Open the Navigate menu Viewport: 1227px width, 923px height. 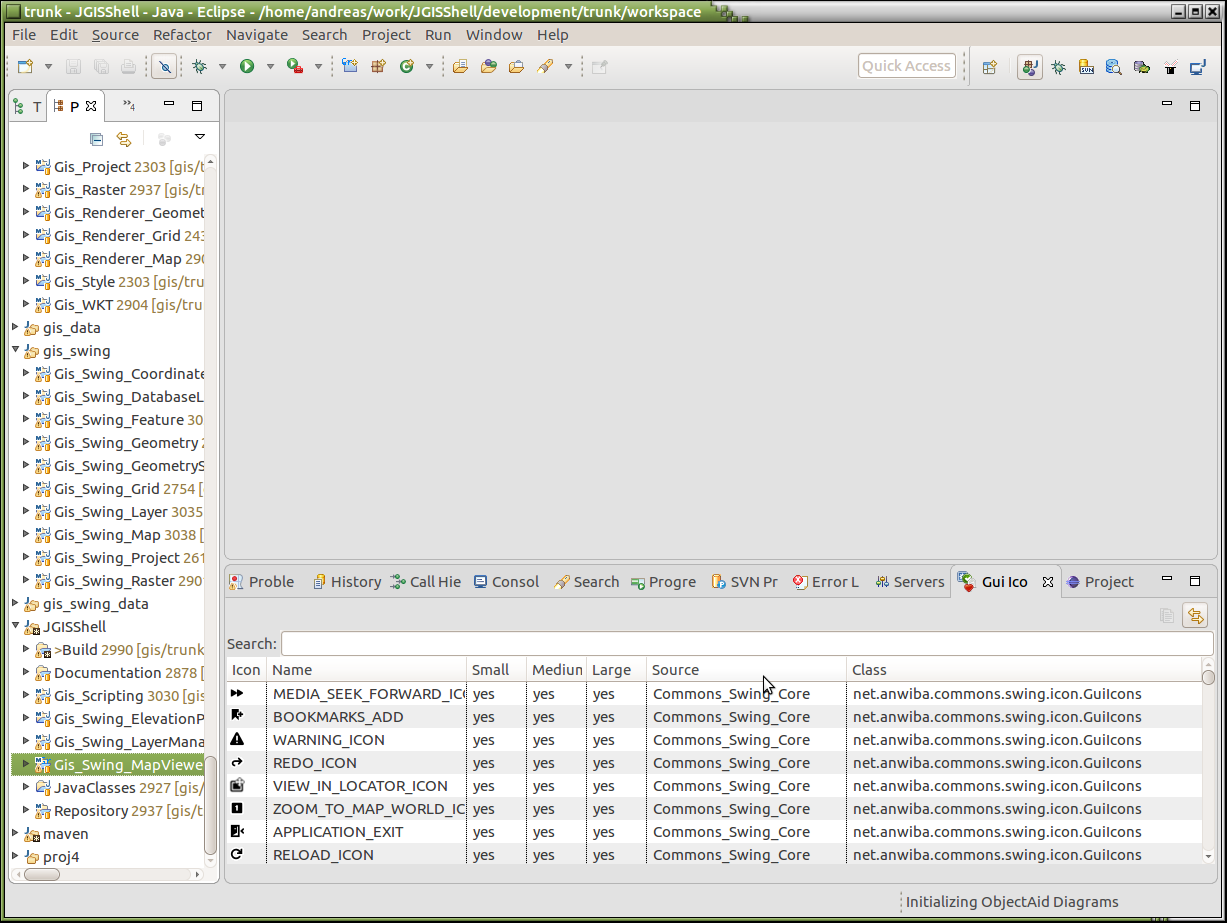coord(257,35)
